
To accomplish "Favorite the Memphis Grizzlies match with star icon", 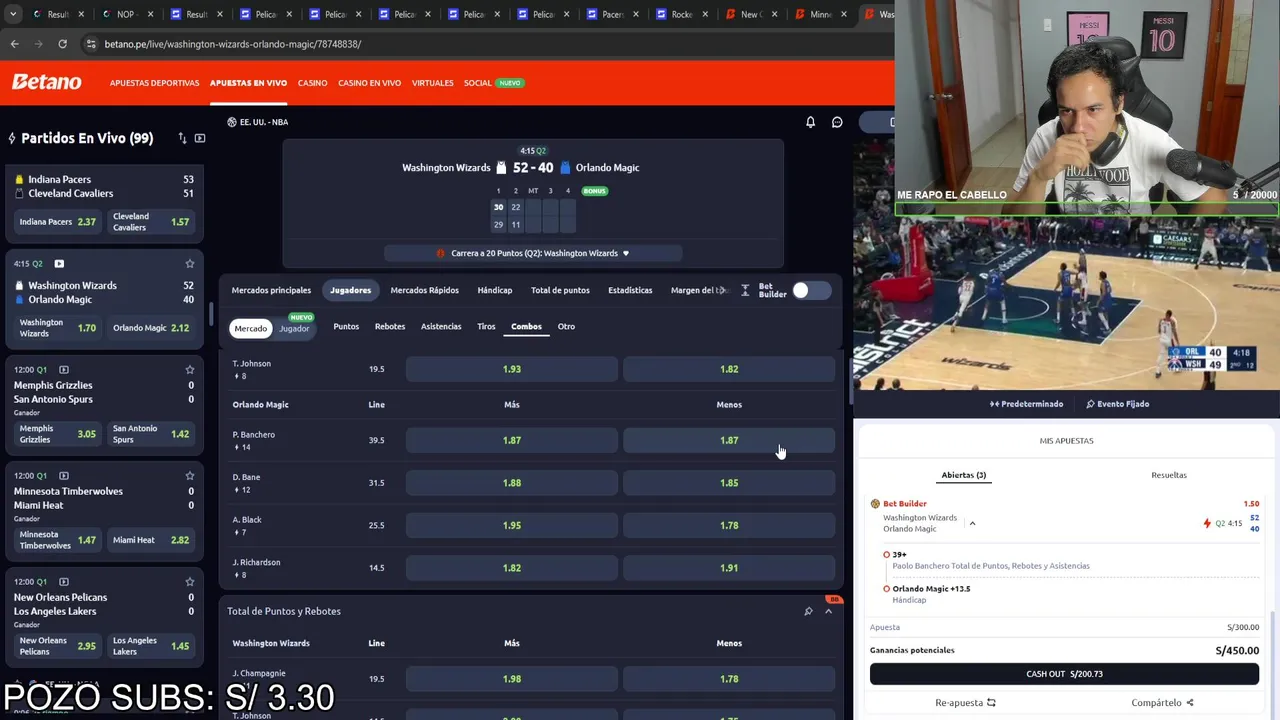I will (189, 370).
